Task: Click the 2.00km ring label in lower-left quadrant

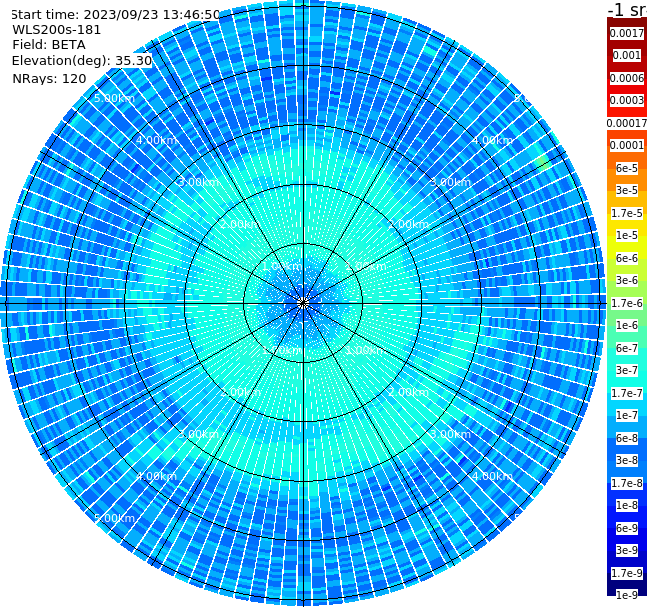Action: tap(241, 392)
